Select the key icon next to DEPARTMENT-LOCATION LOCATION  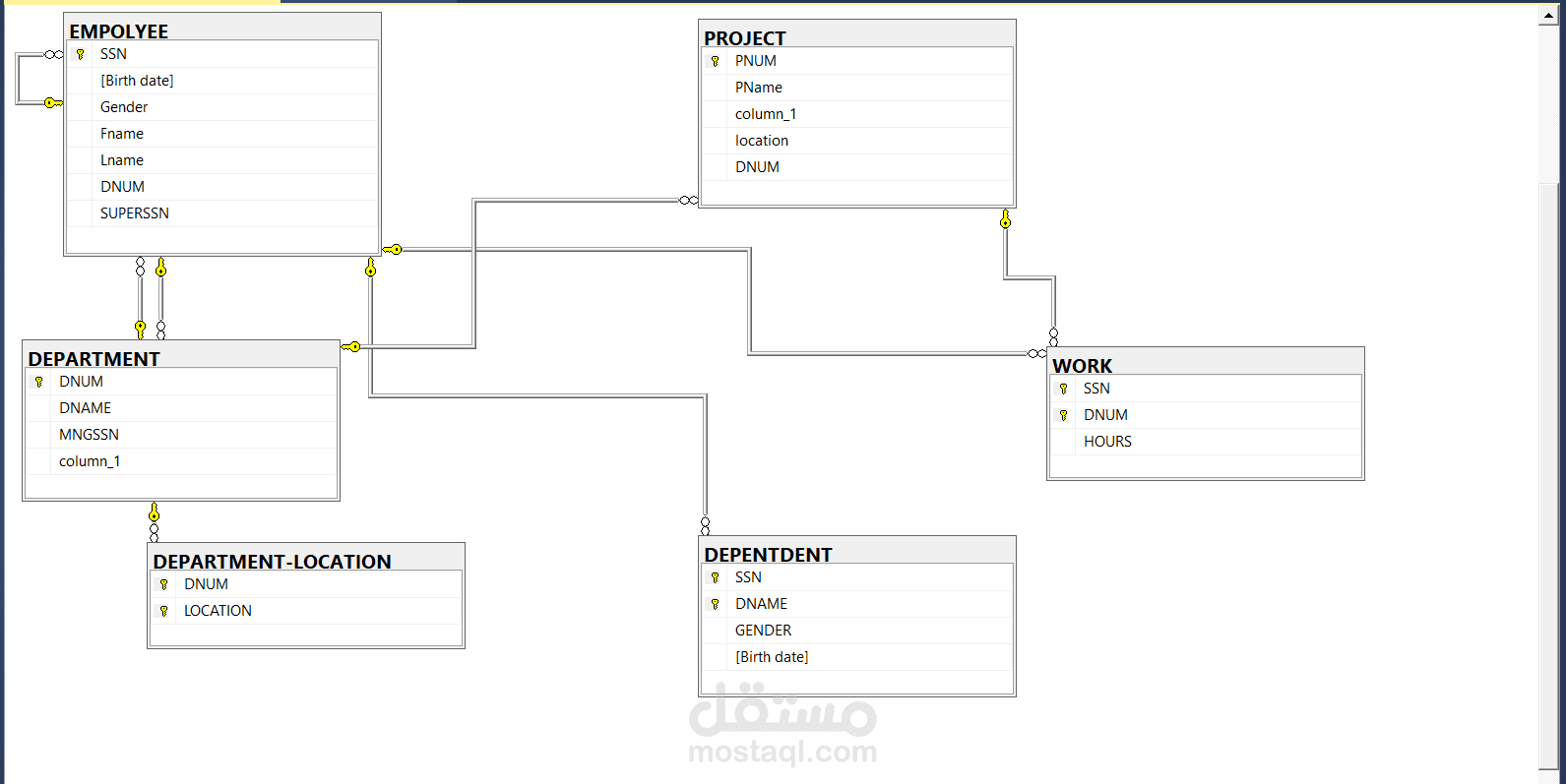[163, 610]
